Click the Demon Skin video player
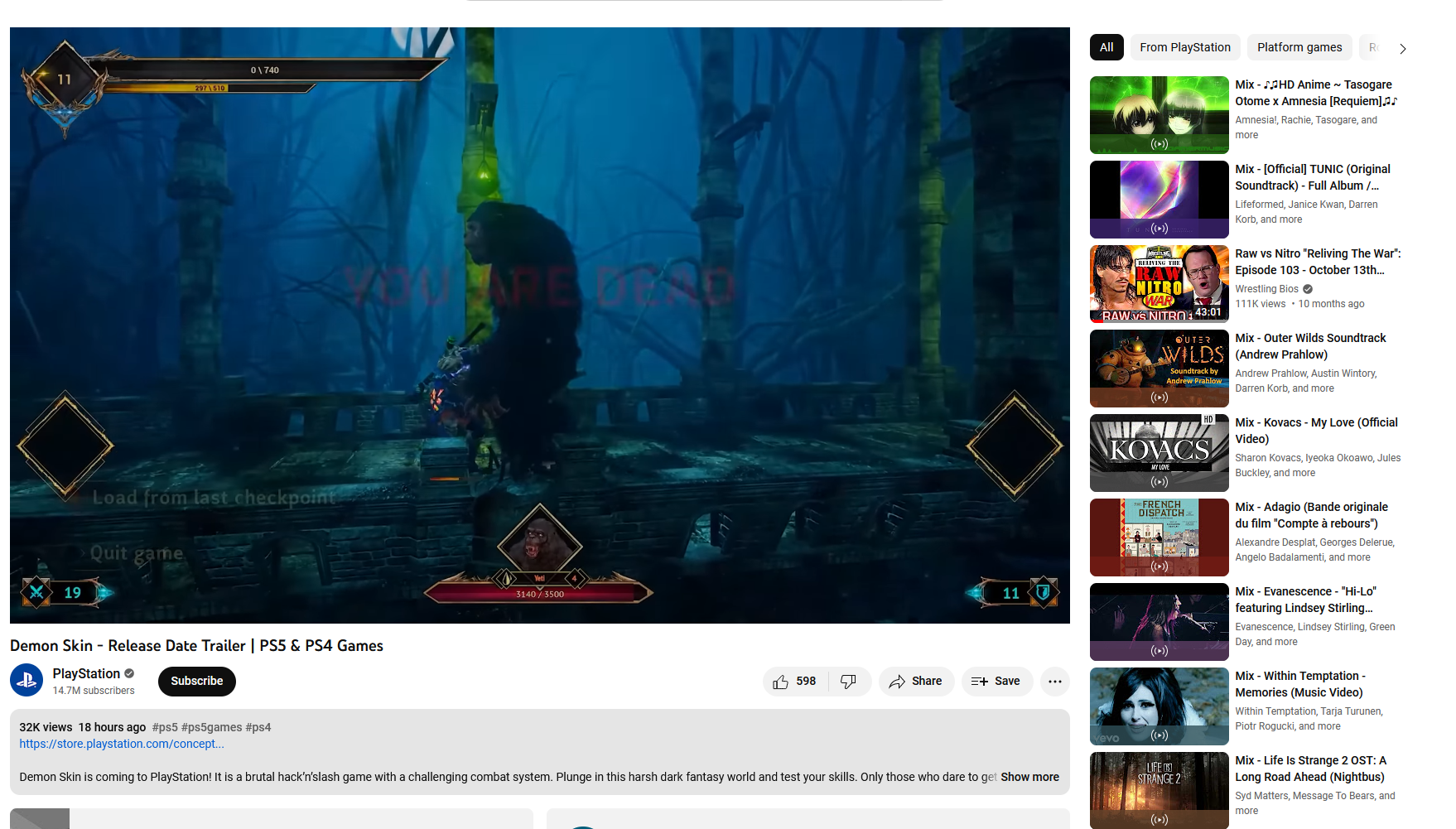The width and height of the screenshot is (1456, 829). [x=540, y=325]
